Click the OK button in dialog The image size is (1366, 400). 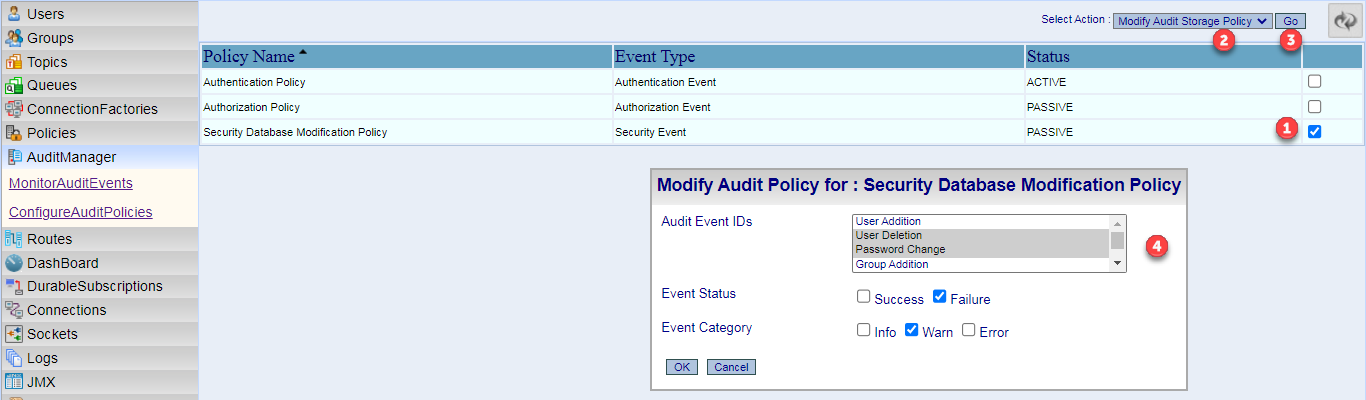682,367
